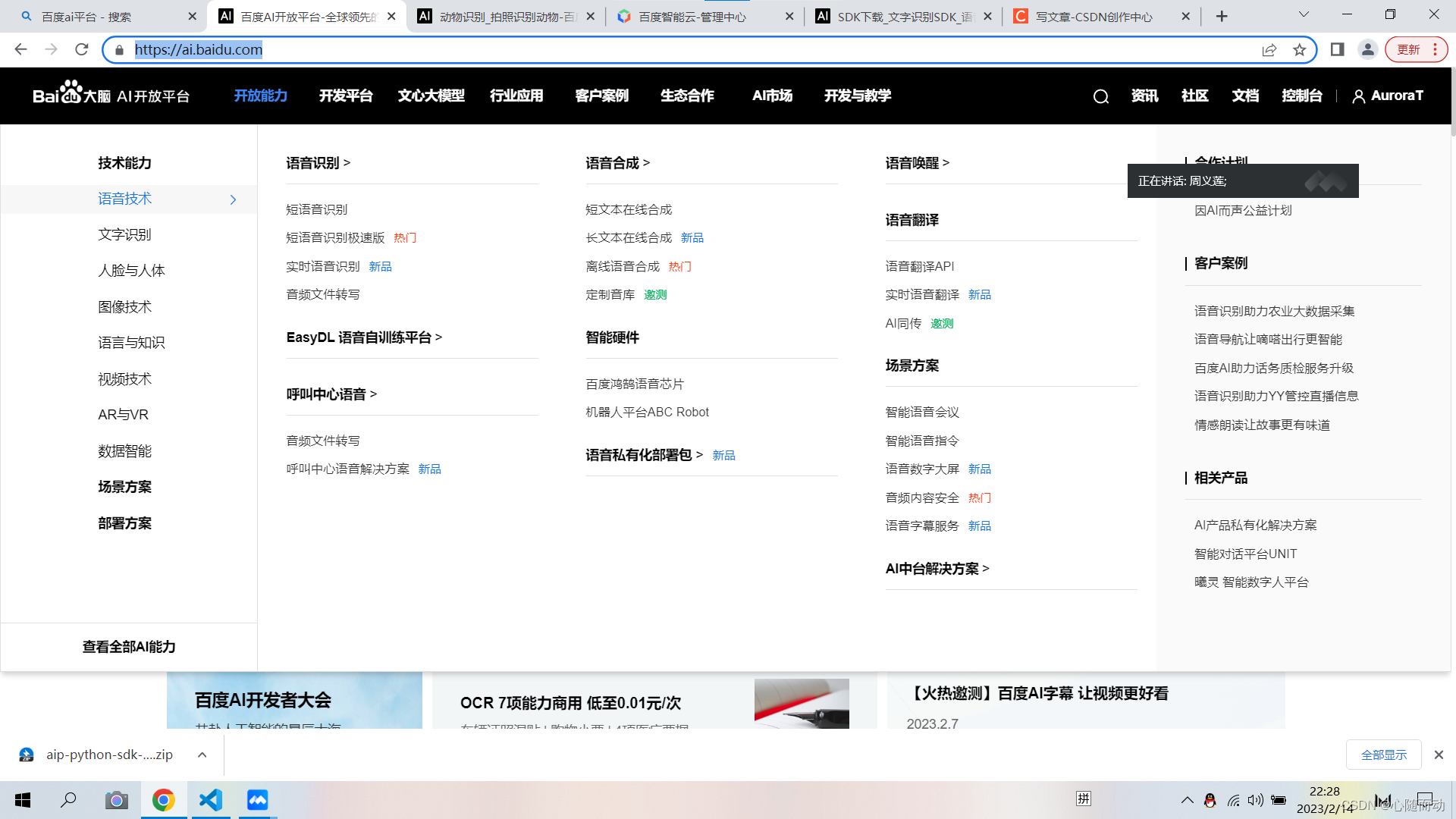Screen dimensions: 1456x819
Task: Open the 短语音识别极速版 link
Action: (335, 238)
